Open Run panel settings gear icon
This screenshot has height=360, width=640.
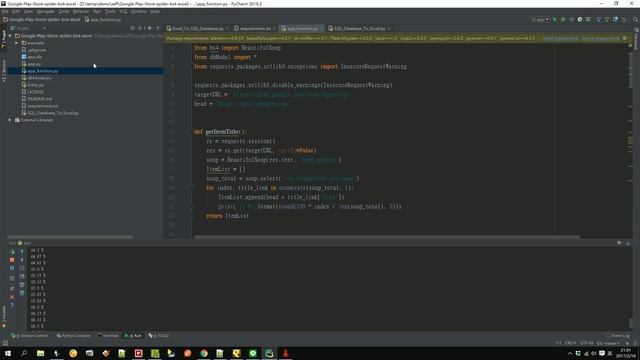pos(619,243)
